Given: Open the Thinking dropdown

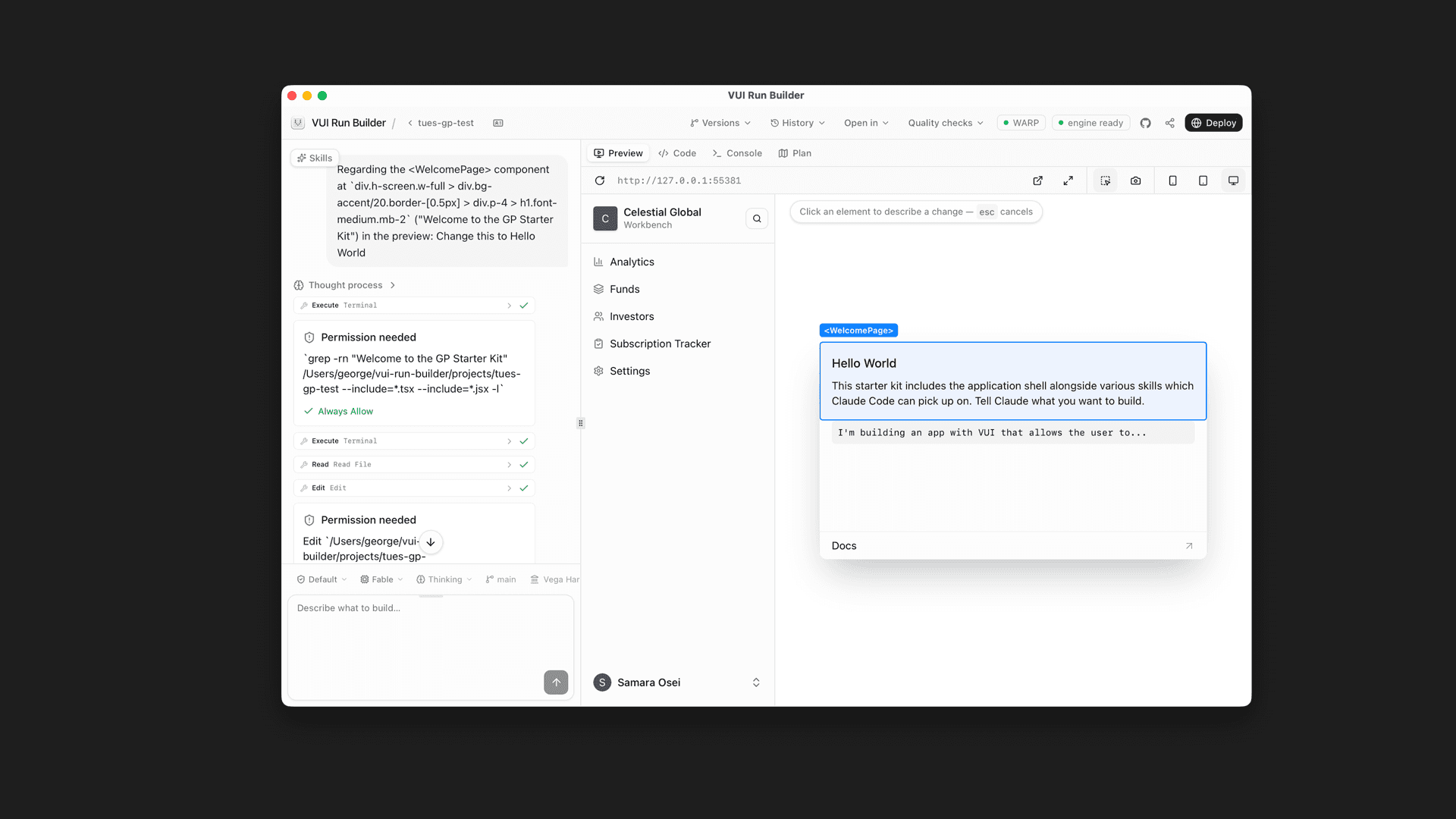Looking at the screenshot, I should (444, 579).
